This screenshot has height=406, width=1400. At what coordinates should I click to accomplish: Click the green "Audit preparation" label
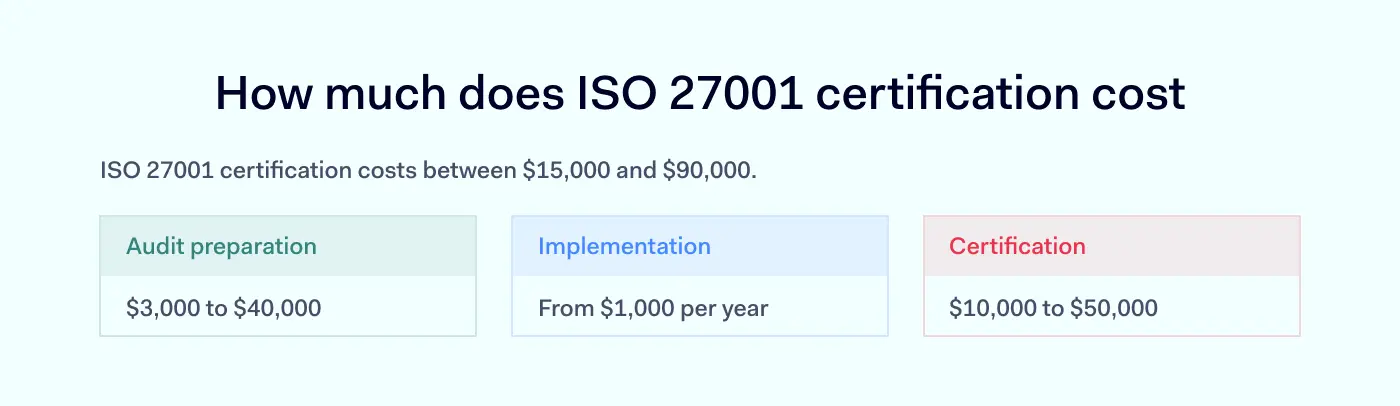tap(221, 246)
